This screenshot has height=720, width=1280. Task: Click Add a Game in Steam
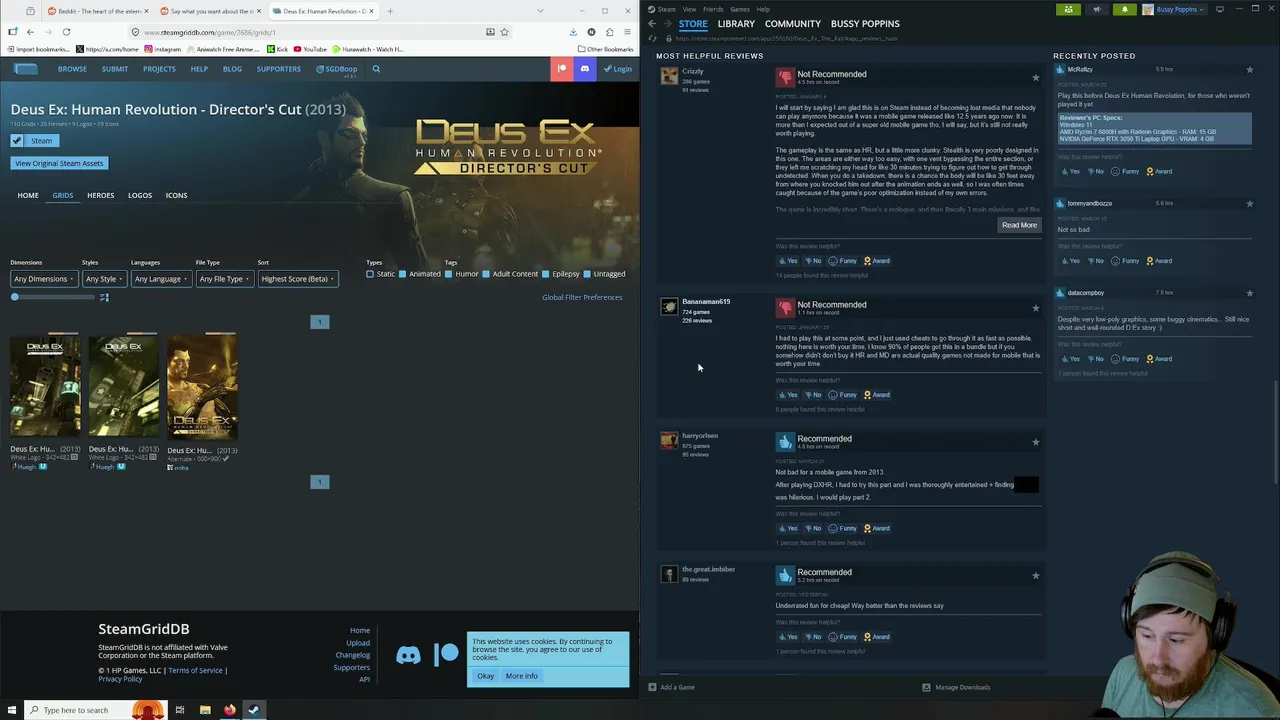point(671,687)
